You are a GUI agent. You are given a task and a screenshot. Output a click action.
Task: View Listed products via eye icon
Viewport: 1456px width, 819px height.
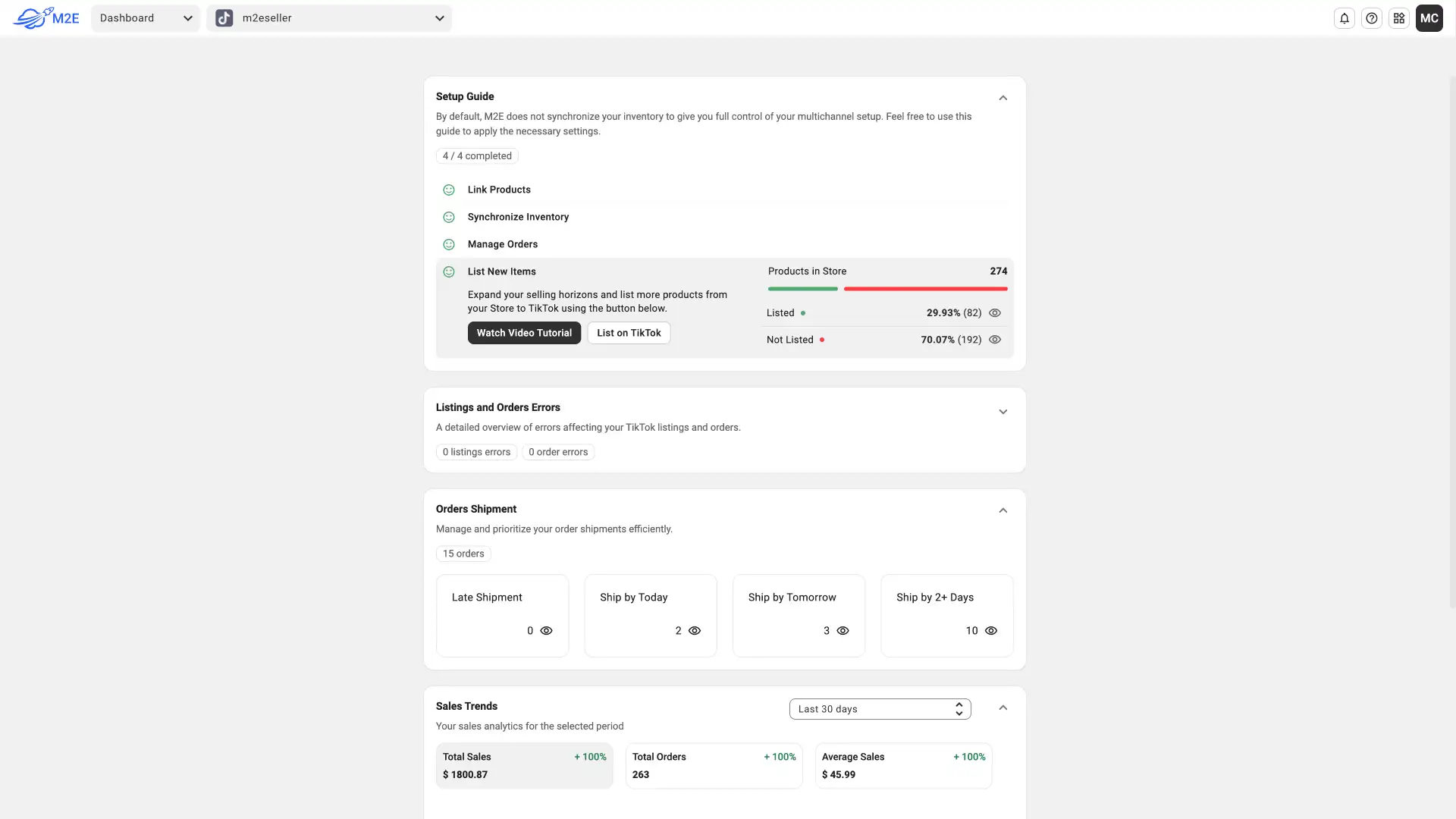(995, 313)
